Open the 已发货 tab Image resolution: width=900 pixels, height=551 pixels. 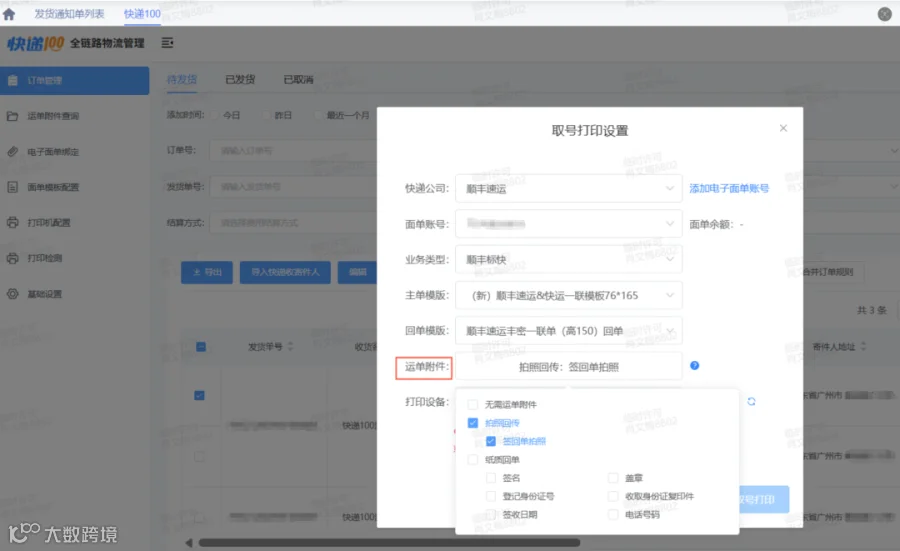[240, 79]
